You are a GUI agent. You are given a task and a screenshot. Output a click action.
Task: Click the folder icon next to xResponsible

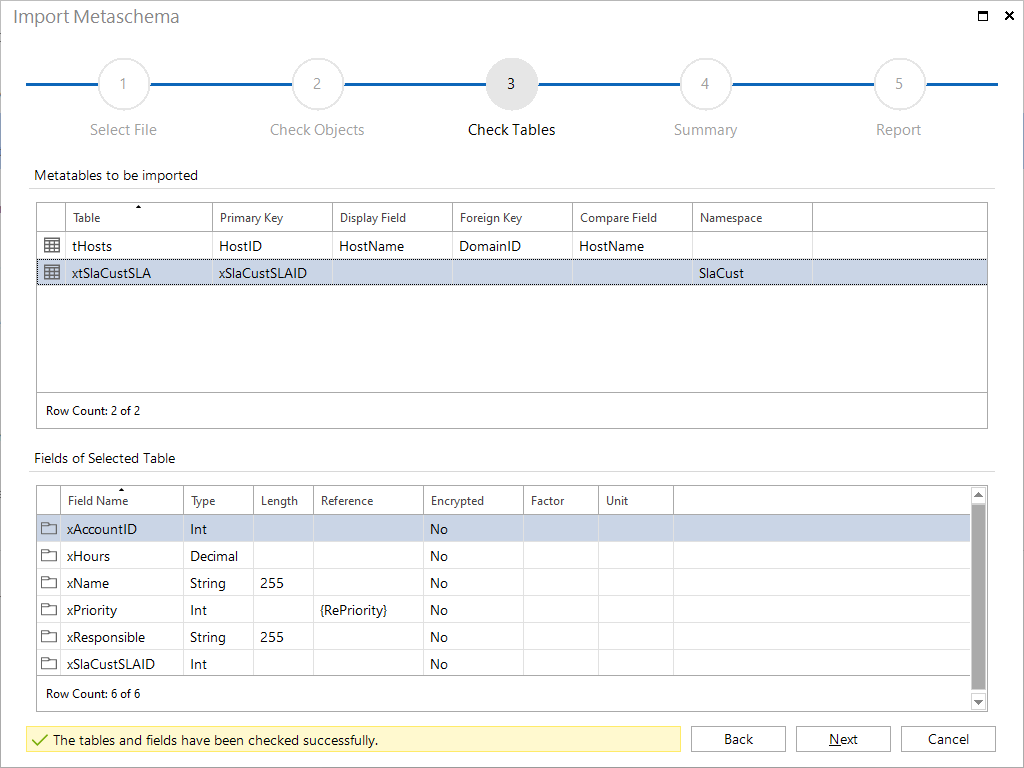49,637
